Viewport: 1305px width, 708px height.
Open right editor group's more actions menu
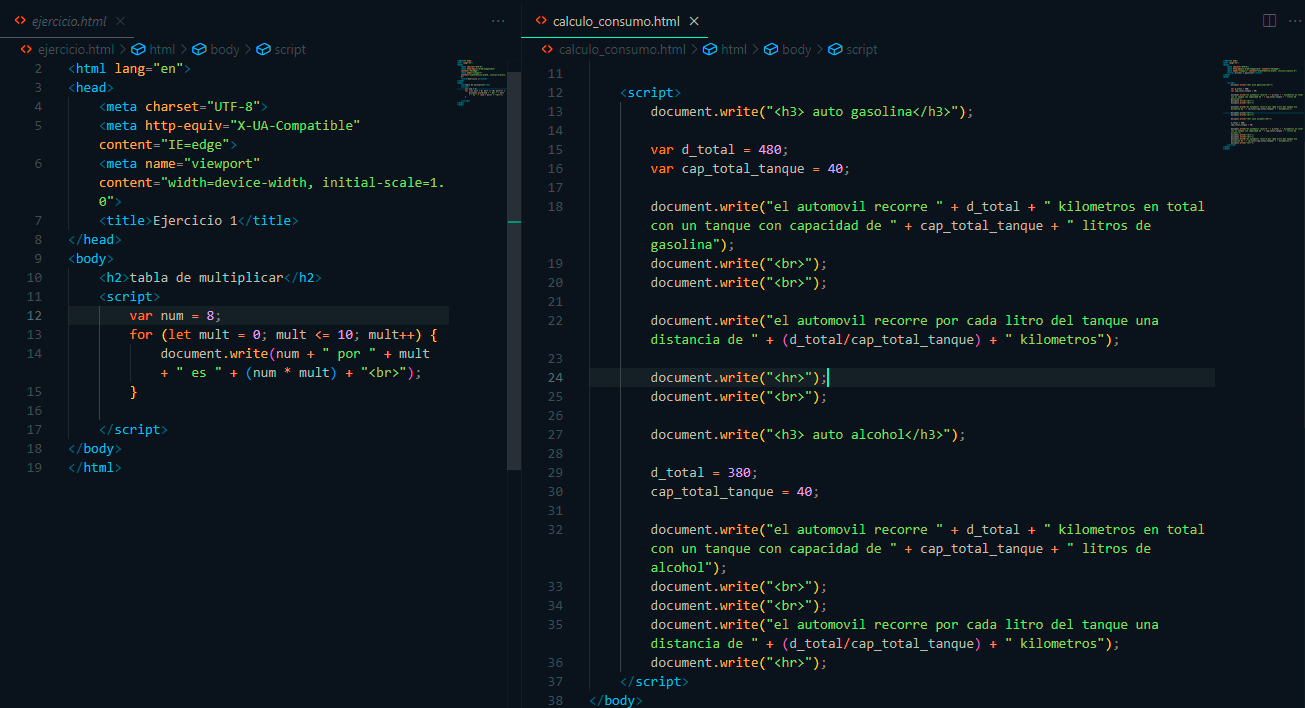coord(1293,21)
